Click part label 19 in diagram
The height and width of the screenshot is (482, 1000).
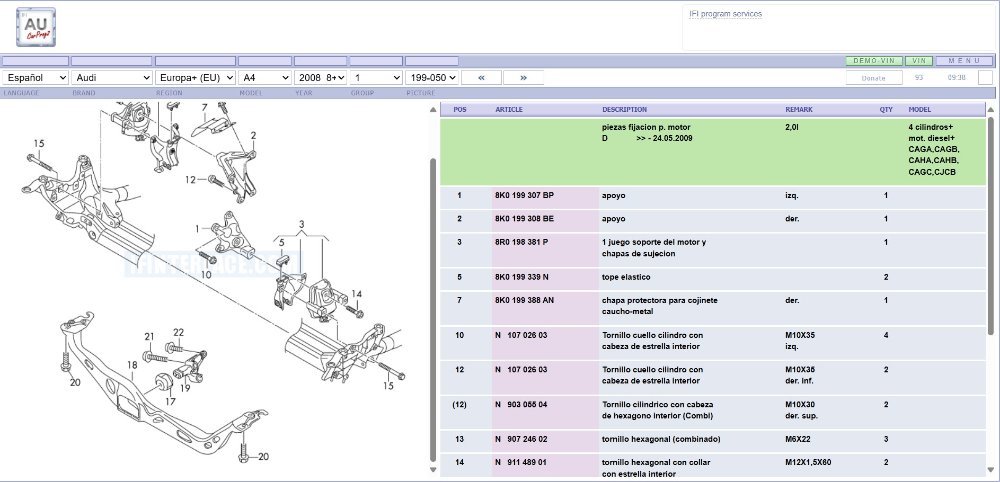(x=185, y=388)
